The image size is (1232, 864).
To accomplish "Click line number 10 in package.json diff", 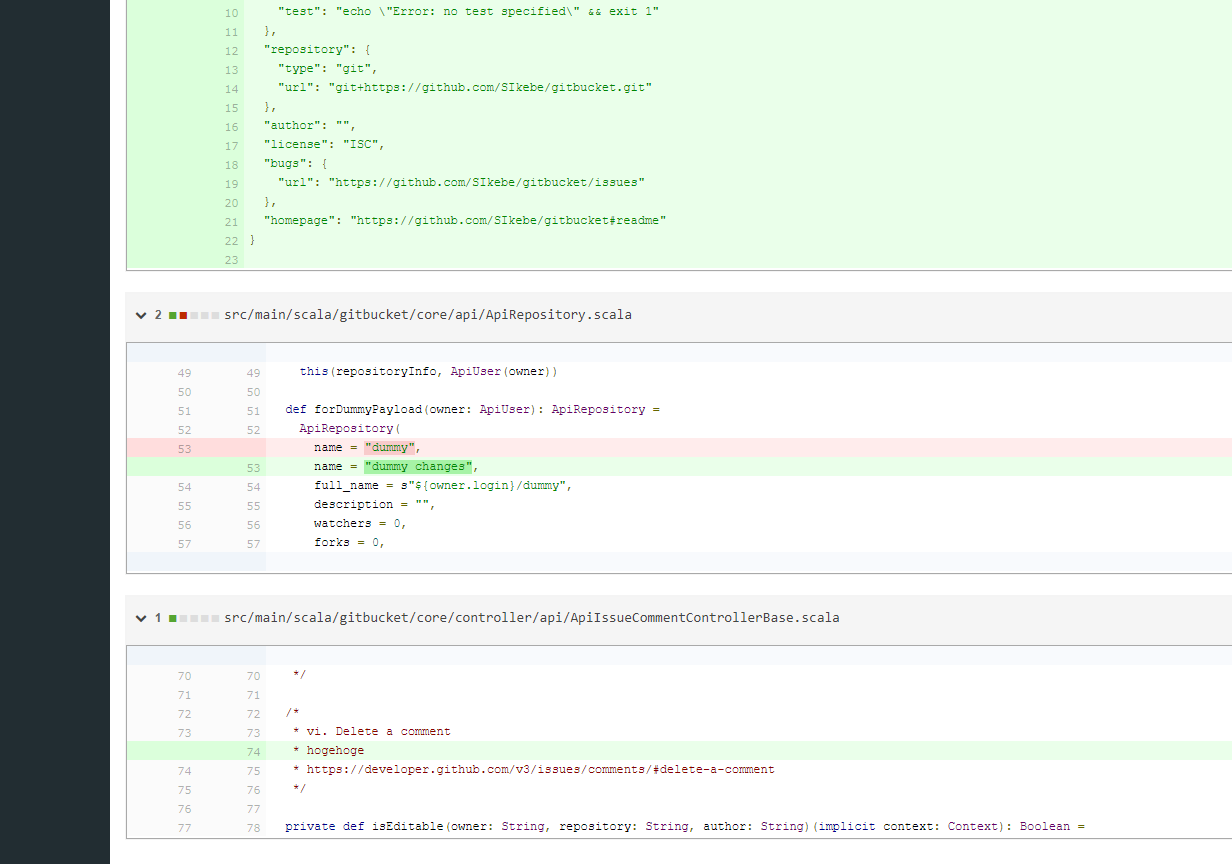I will coord(232,12).
